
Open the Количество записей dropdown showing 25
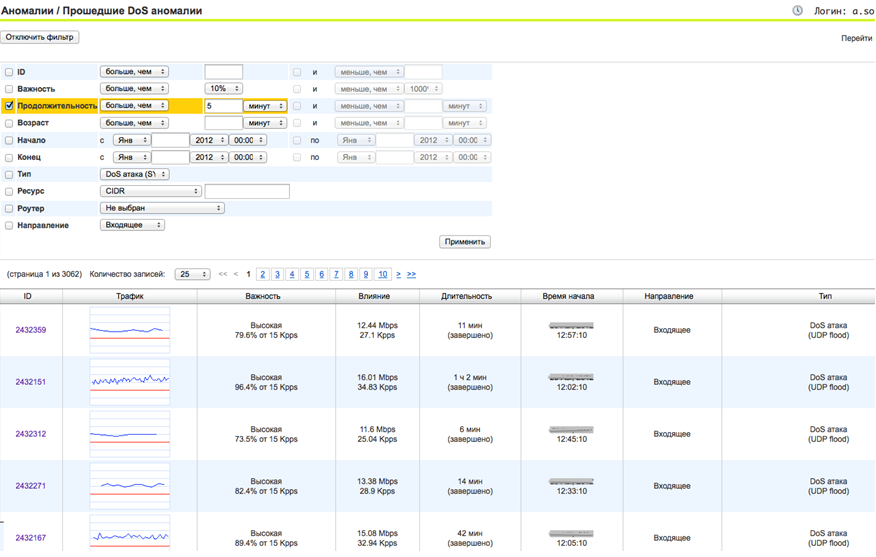pyautogui.click(x=192, y=274)
